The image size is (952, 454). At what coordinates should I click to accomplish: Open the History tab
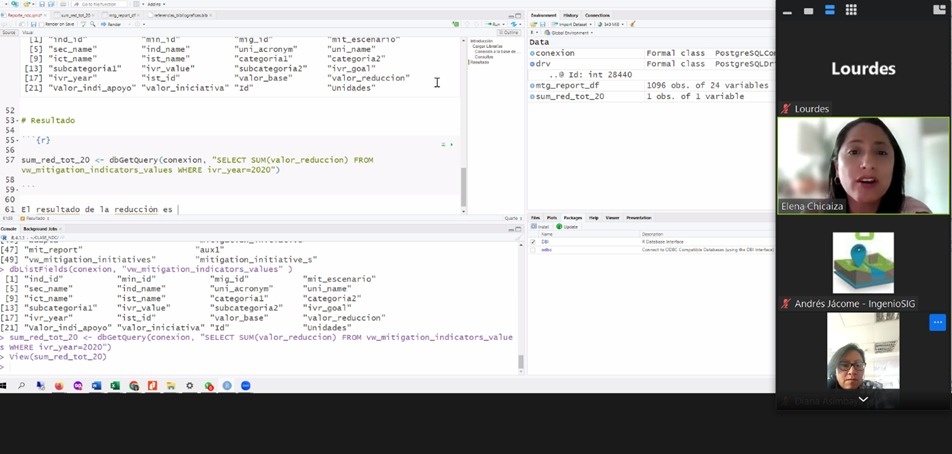coord(570,15)
